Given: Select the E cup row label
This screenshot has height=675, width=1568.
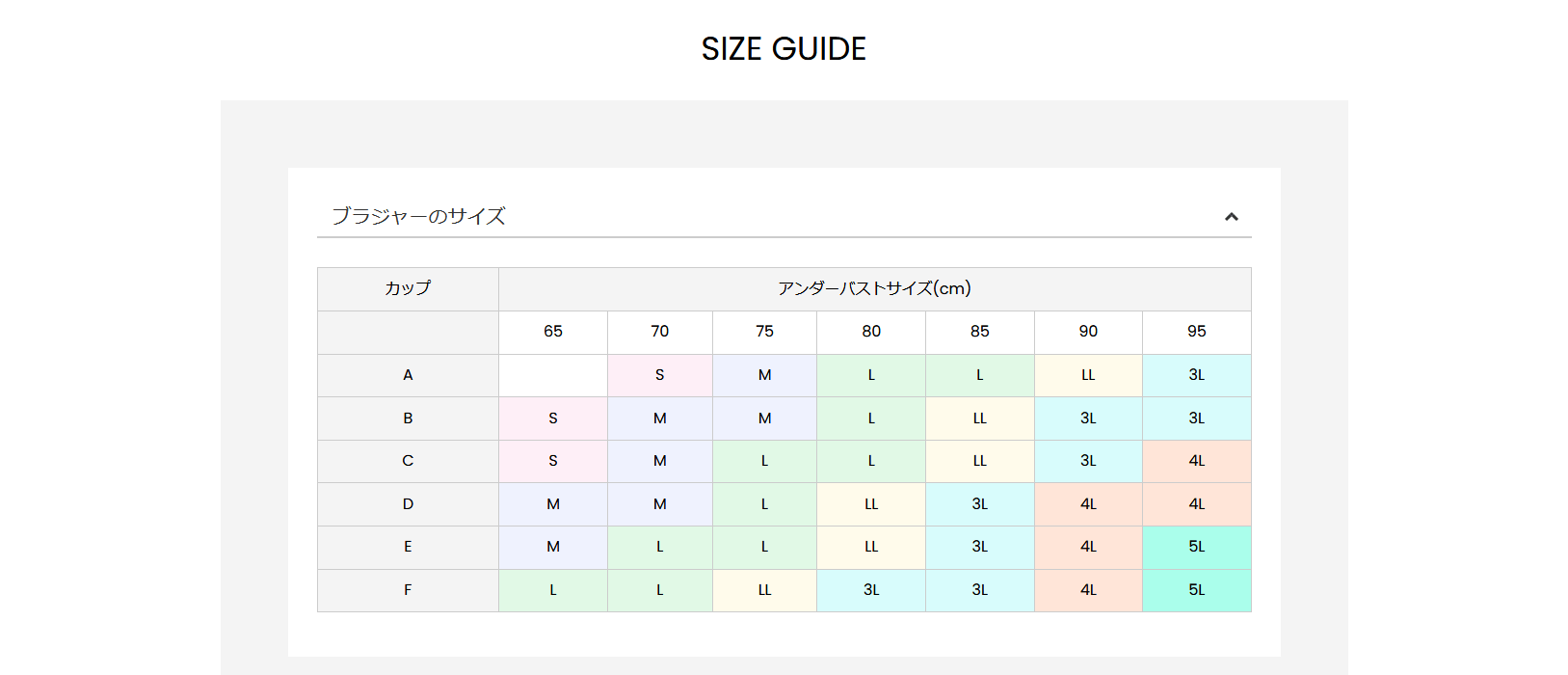Looking at the screenshot, I should 408,547.
